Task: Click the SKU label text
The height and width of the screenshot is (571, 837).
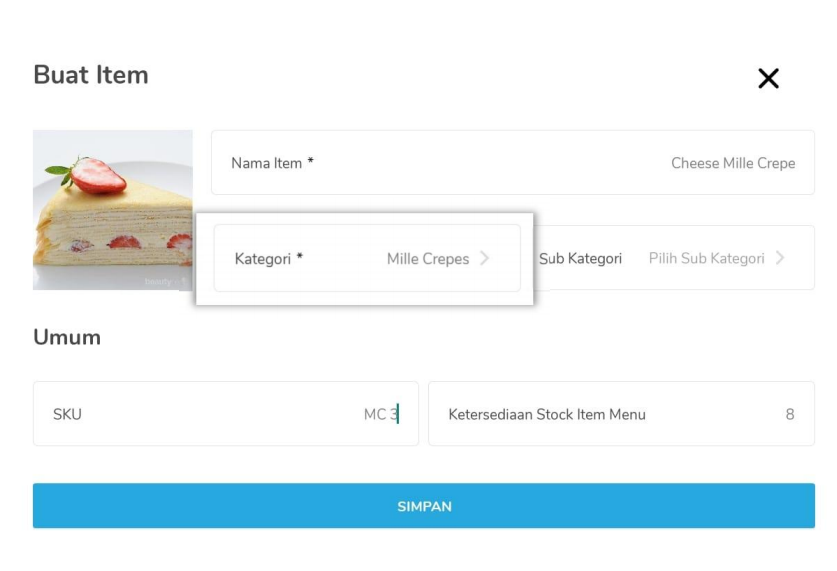Action: point(67,414)
